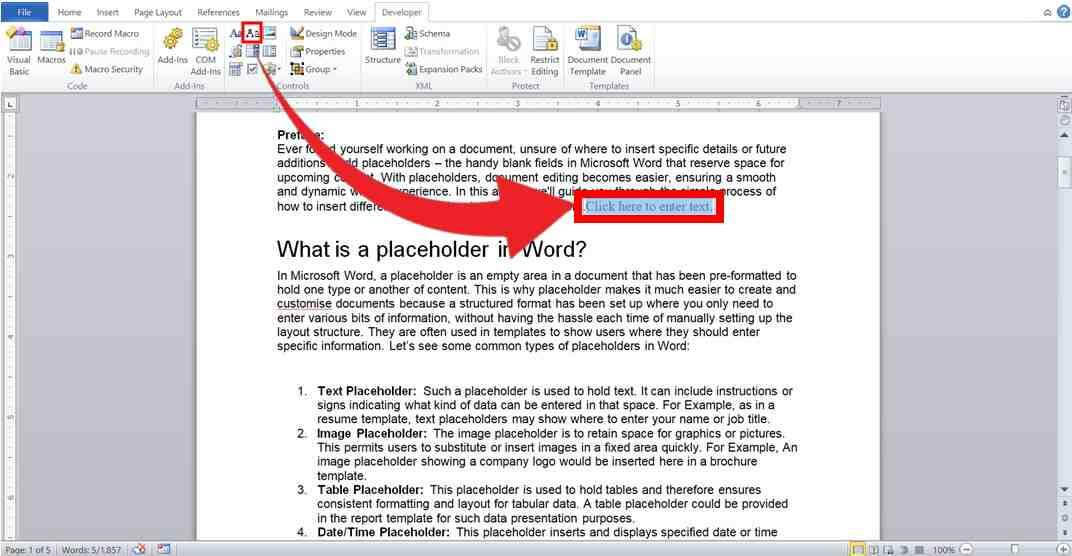This screenshot has height=556, width=1072.
Task: Open Legacy Tools controls menu
Action: coord(272,69)
